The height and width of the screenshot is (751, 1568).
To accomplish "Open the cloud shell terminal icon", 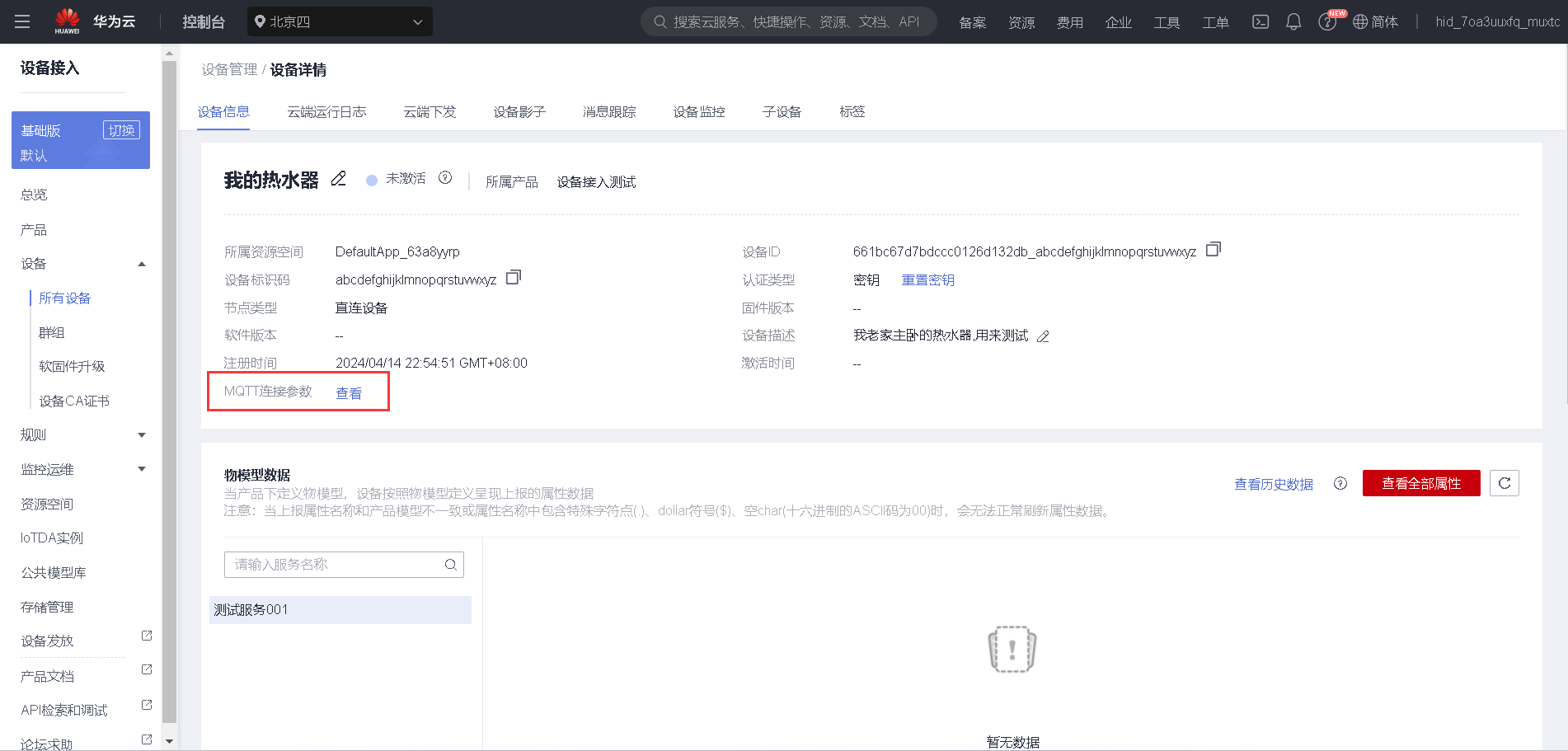I will [x=1261, y=21].
